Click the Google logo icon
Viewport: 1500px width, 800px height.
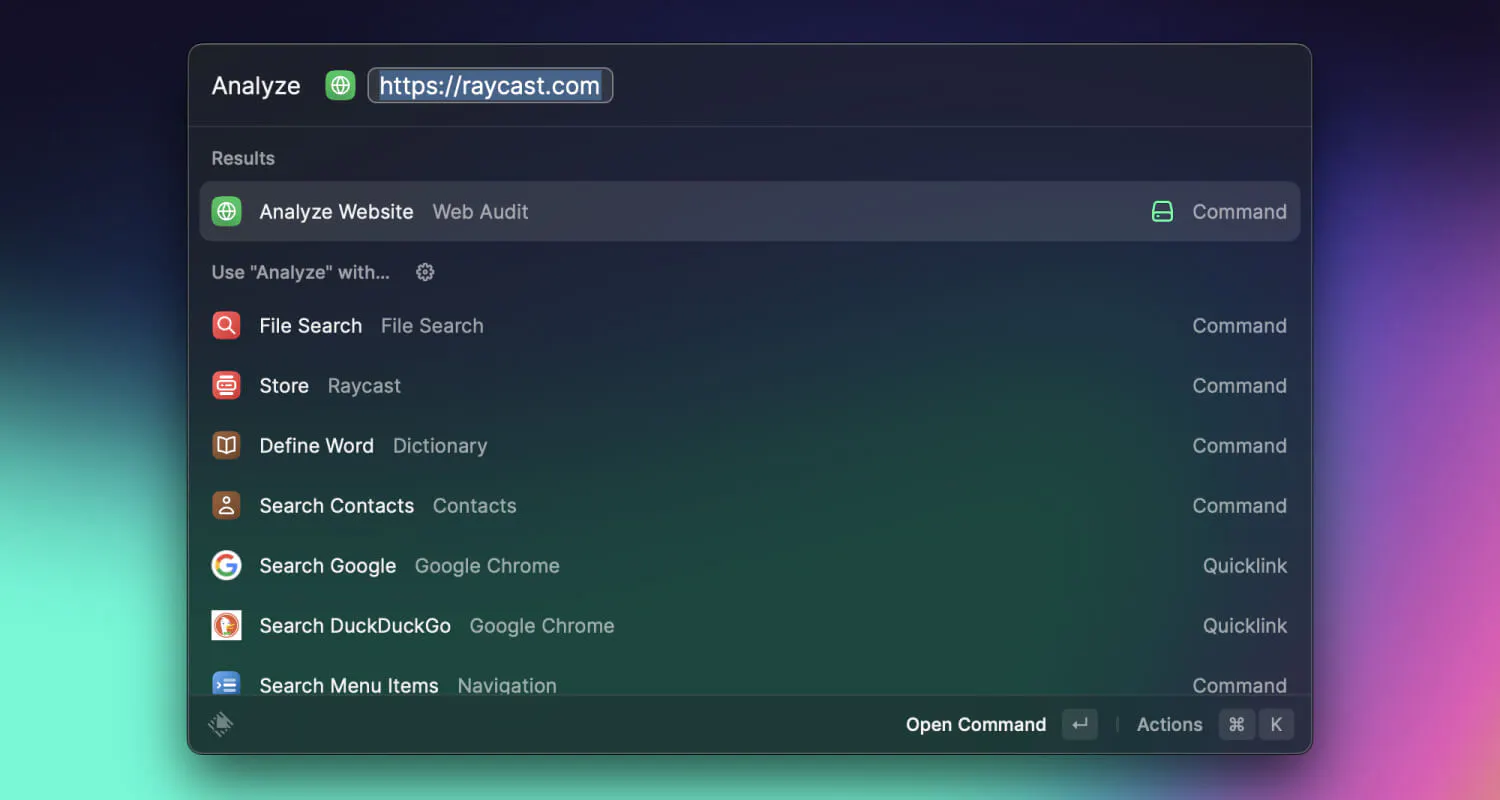[227, 565]
